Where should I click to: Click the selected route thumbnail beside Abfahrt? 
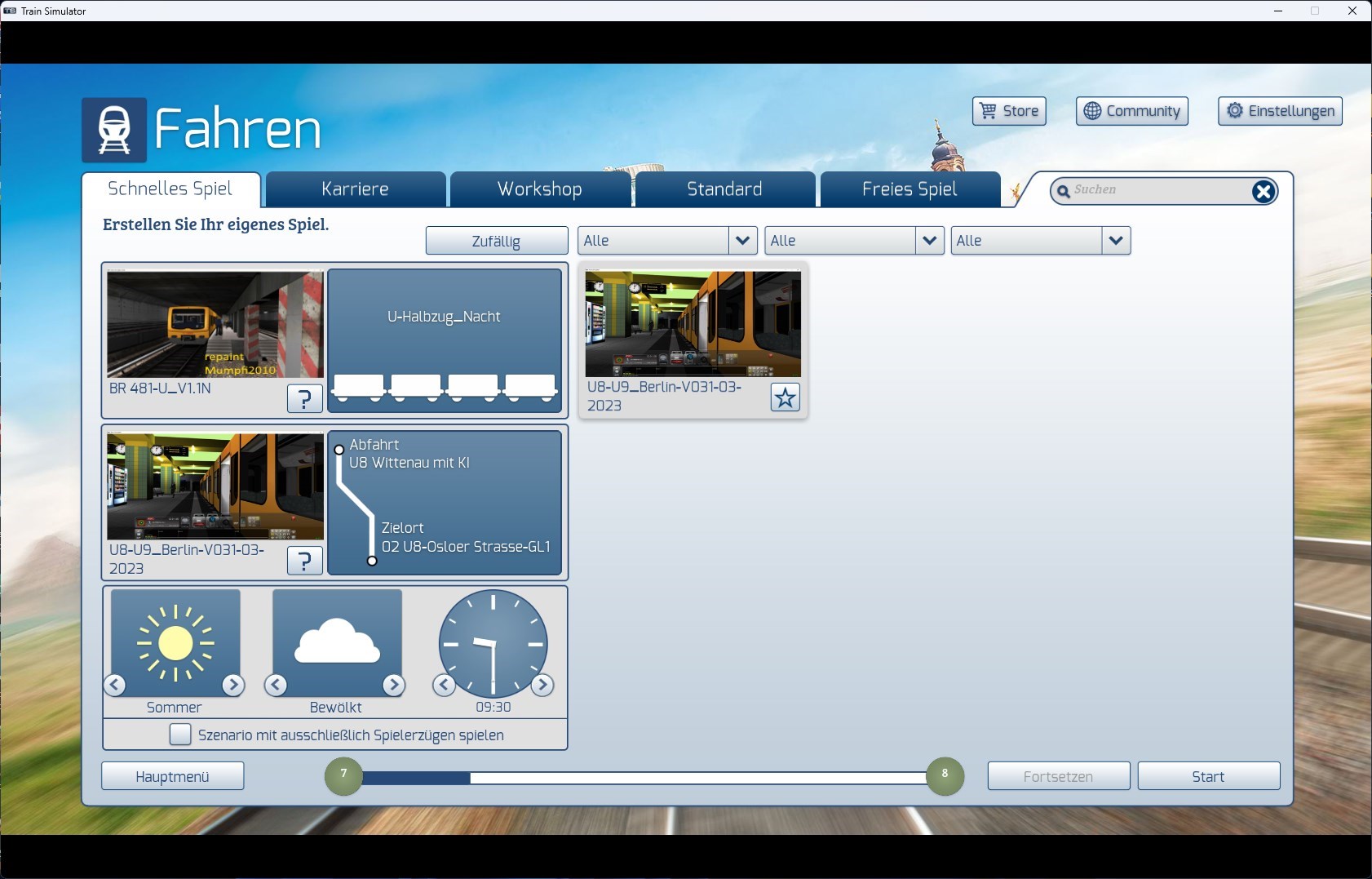pyautogui.click(x=215, y=486)
